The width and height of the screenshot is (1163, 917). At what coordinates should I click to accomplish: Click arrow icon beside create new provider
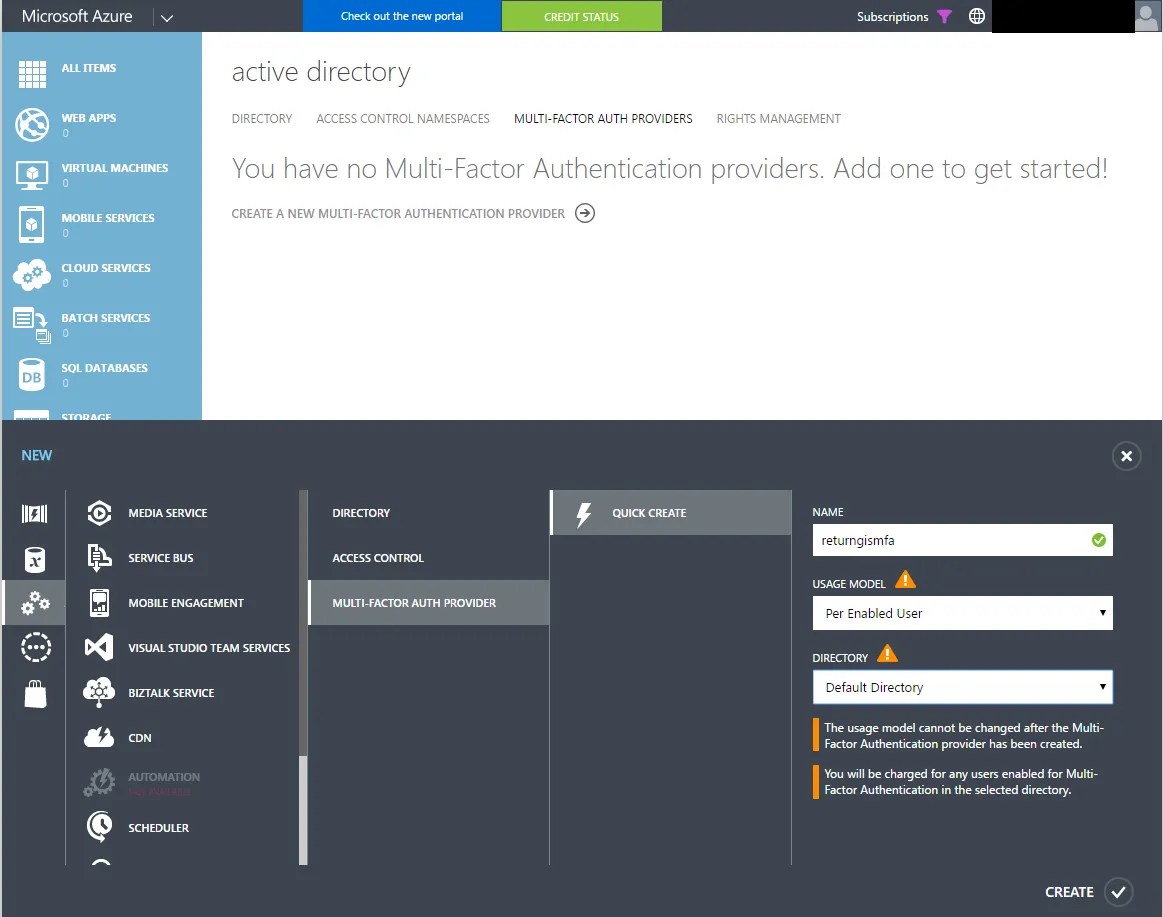point(585,214)
